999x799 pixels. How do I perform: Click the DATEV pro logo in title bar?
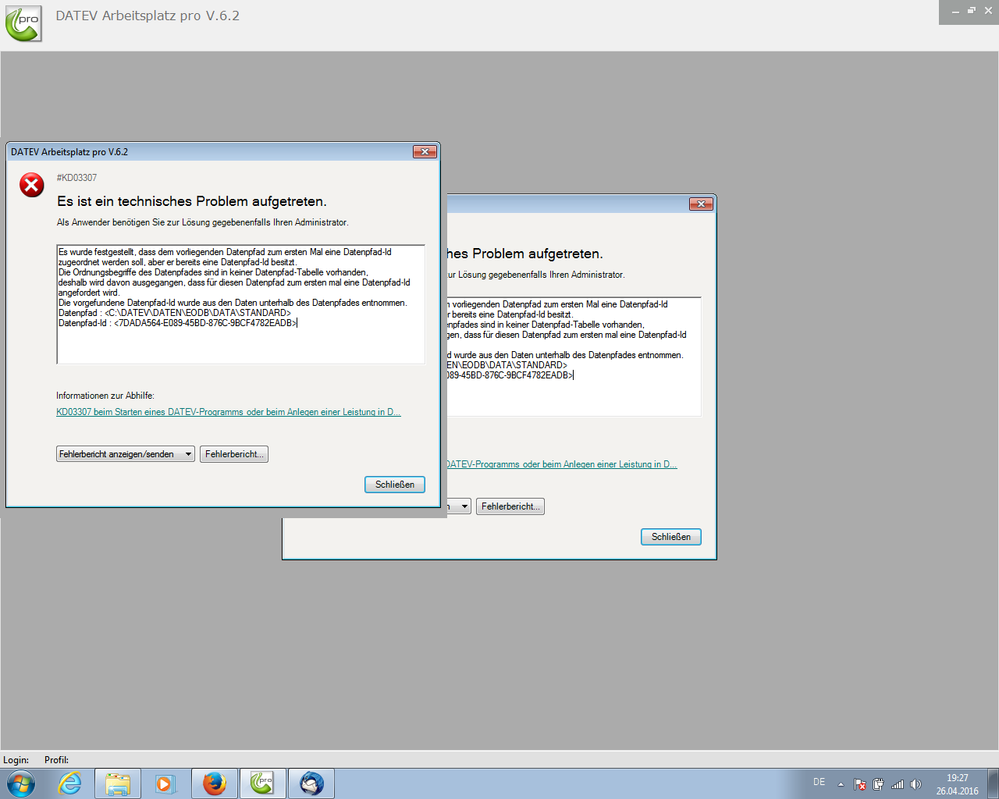[x=23, y=24]
